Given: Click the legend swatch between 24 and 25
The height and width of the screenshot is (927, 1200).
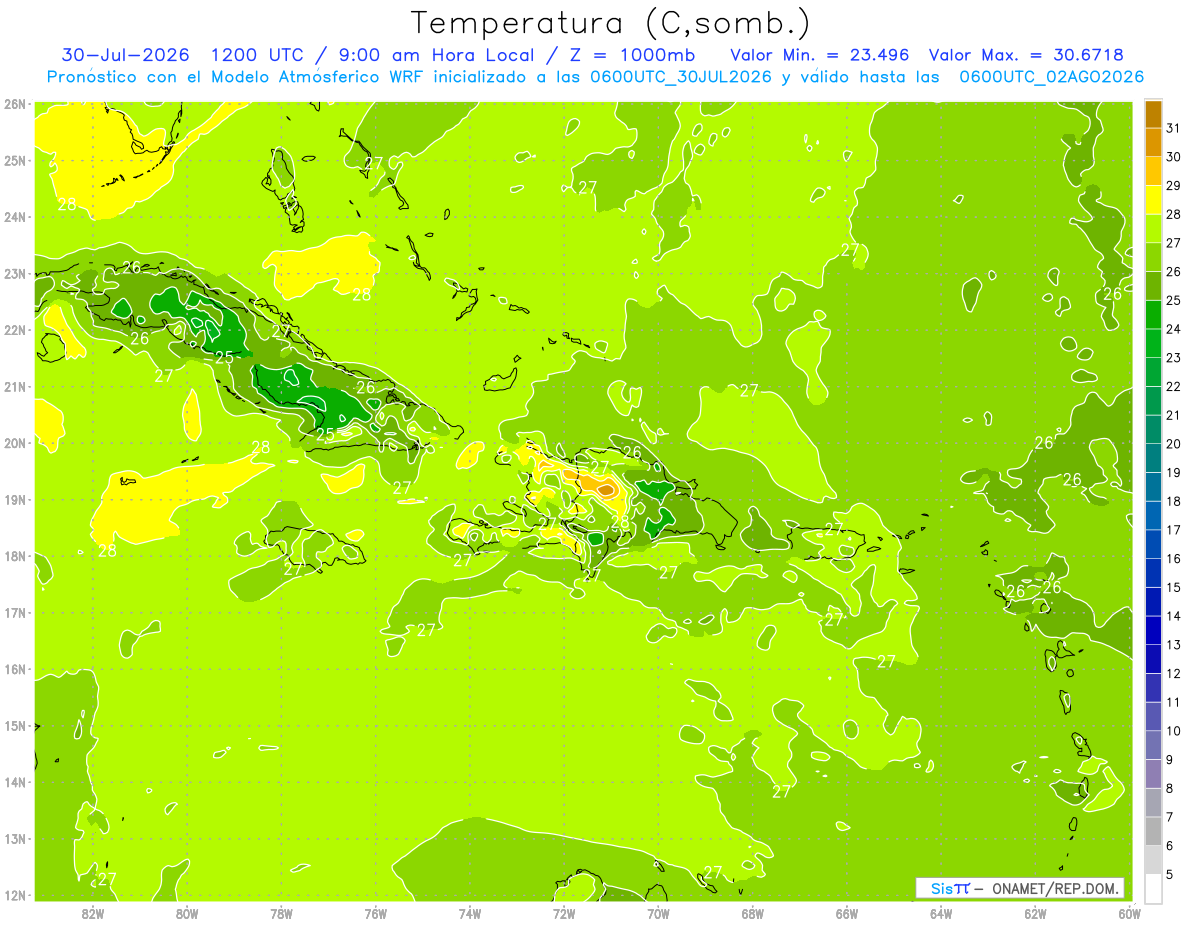Looking at the screenshot, I should (1153, 315).
